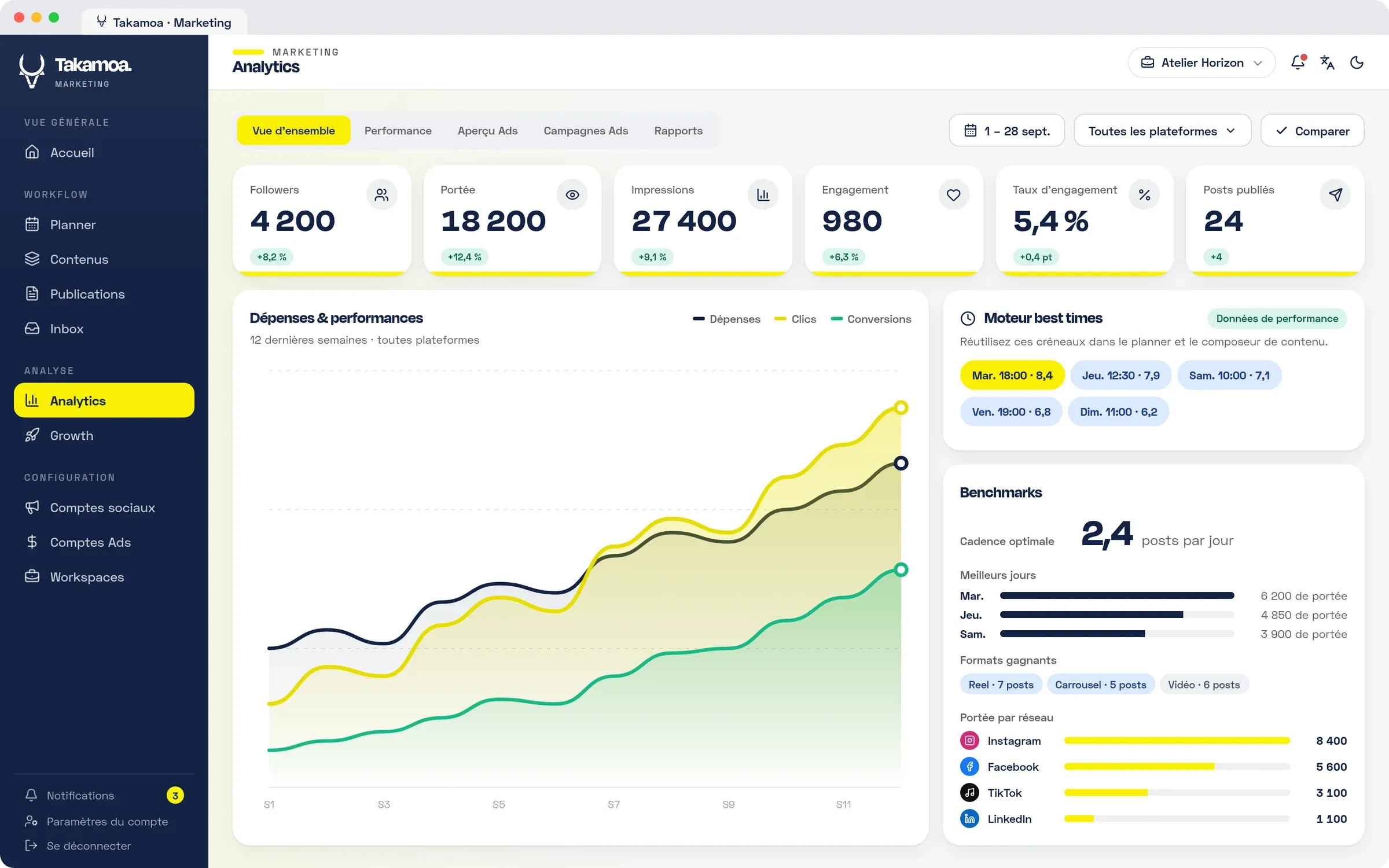The width and height of the screenshot is (1389, 868).
Task: Open the Atelier Horizon workspace dropdown
Action: point(1201,62)
